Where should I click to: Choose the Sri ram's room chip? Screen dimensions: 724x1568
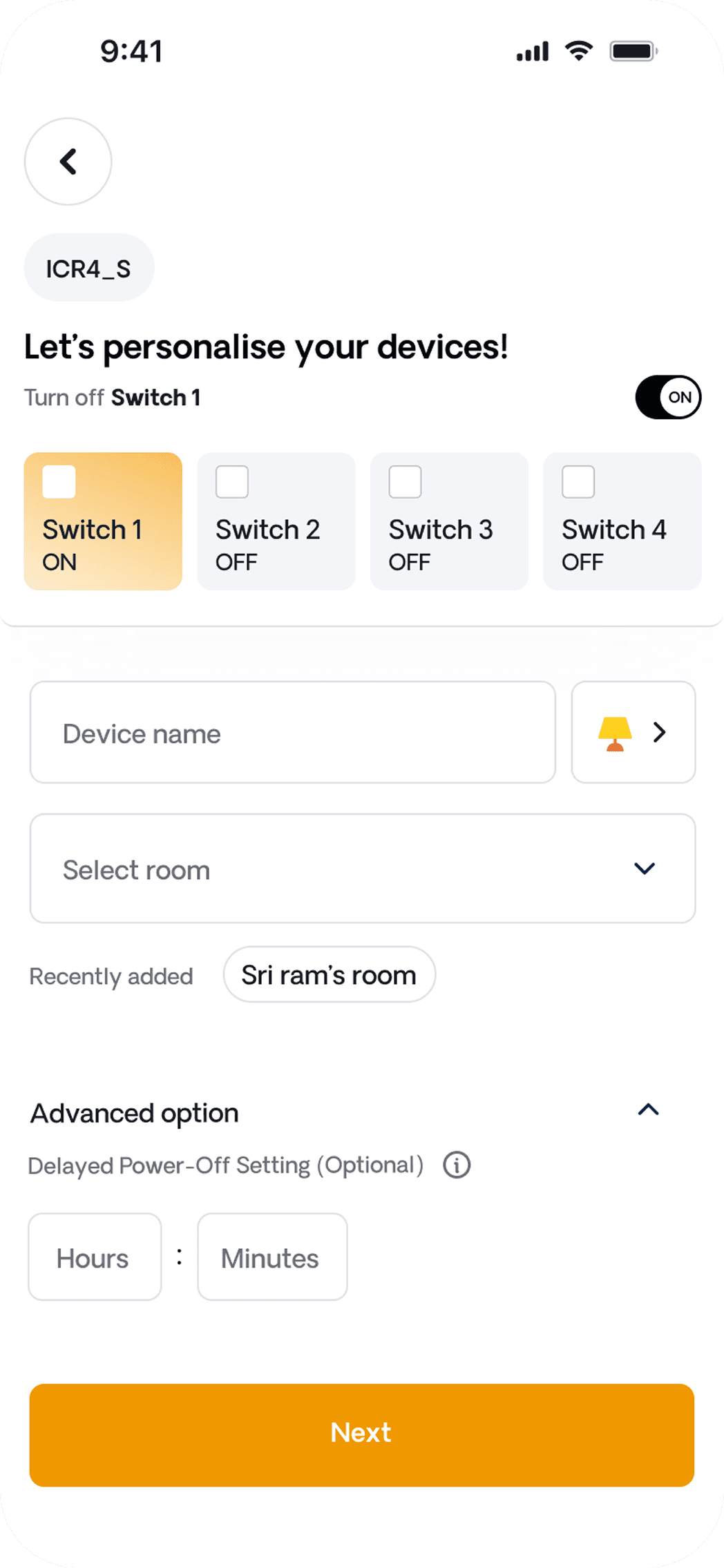329,974
